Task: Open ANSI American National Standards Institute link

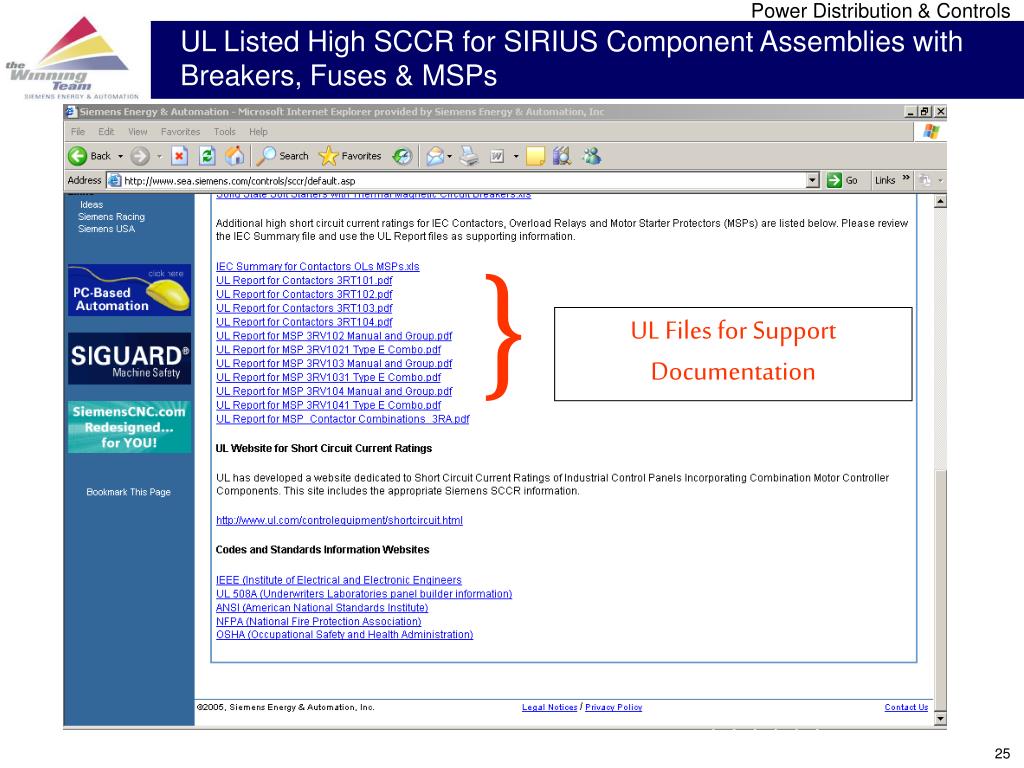Action: pyautogui.click(x=322, y=607)
